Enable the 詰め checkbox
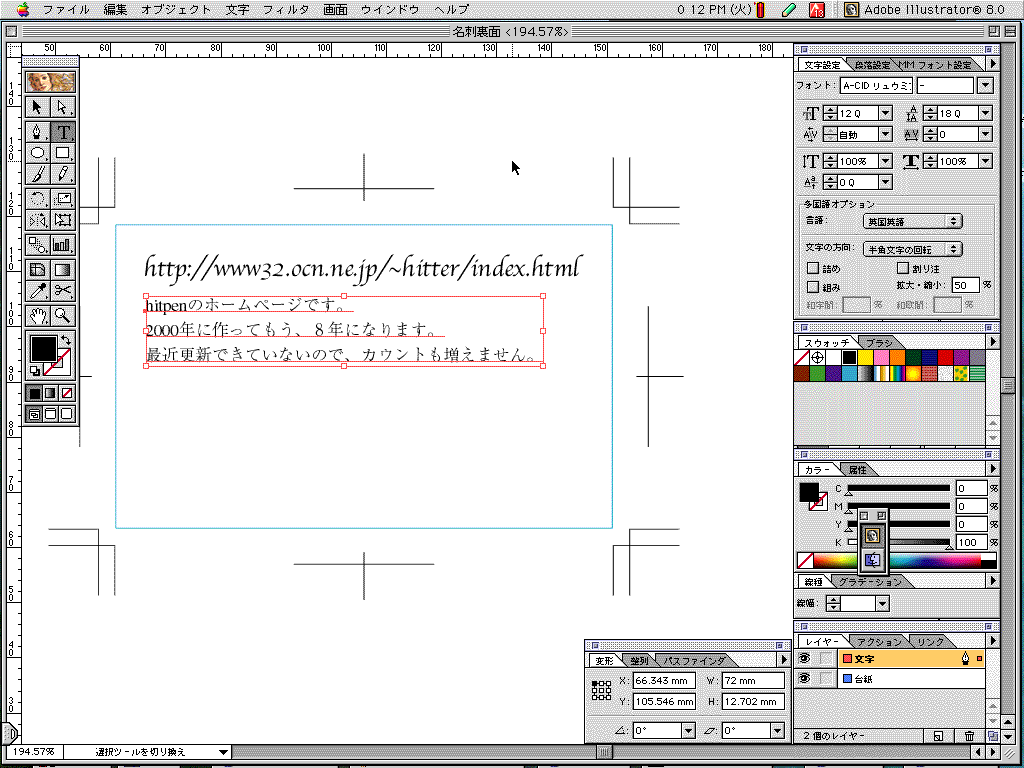Viewport: 1024px width, 768px height. 812,268
